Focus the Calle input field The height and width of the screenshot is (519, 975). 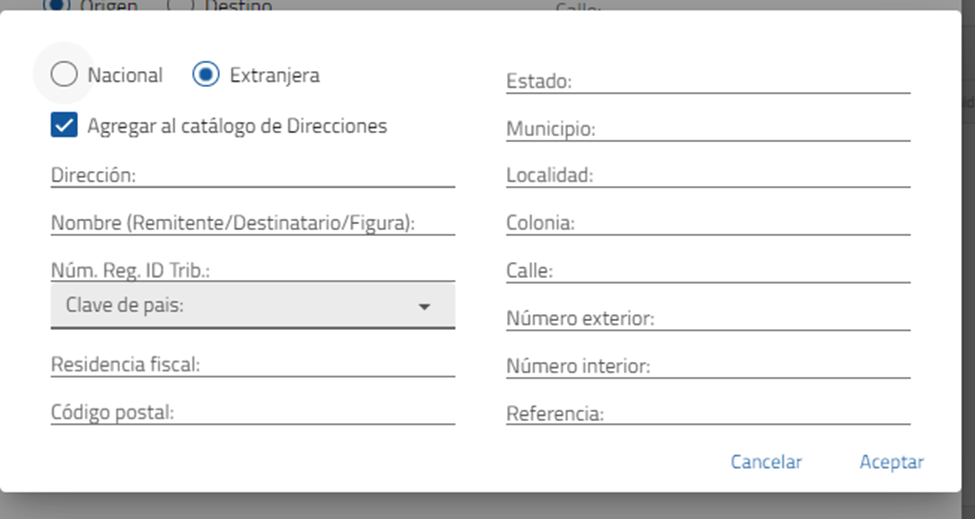(708, 271)
